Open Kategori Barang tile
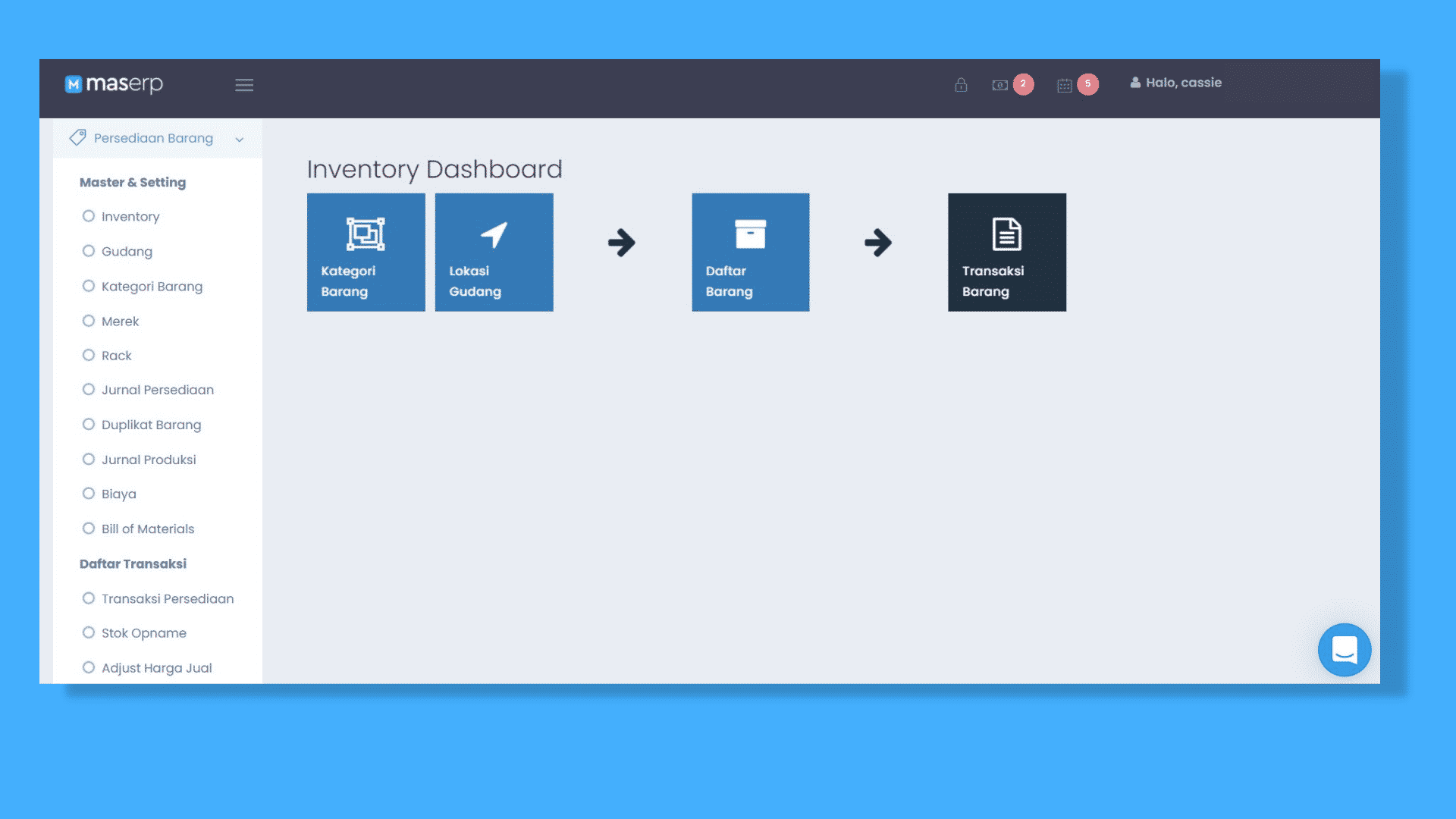 [366, 252]
